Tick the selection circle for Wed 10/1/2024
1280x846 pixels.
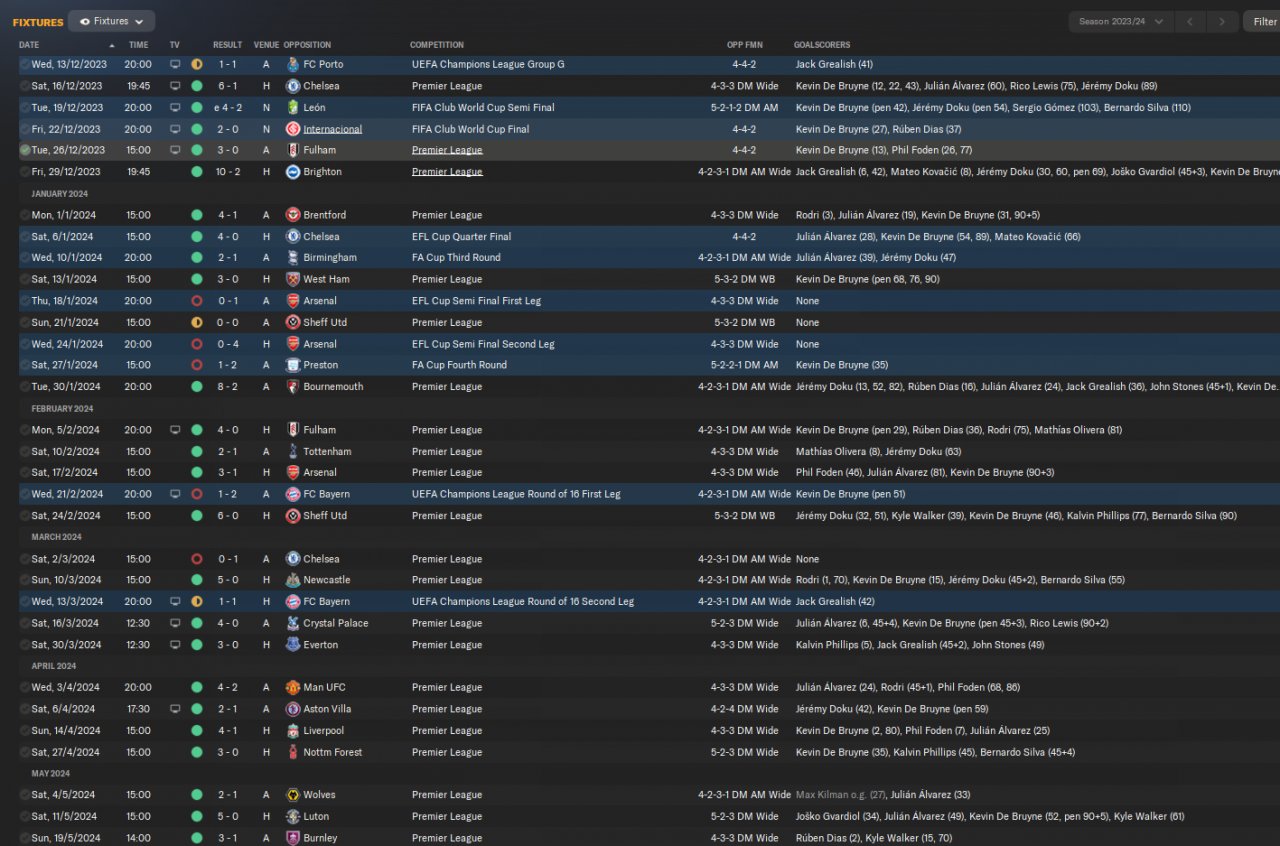[x=25, y=257]
